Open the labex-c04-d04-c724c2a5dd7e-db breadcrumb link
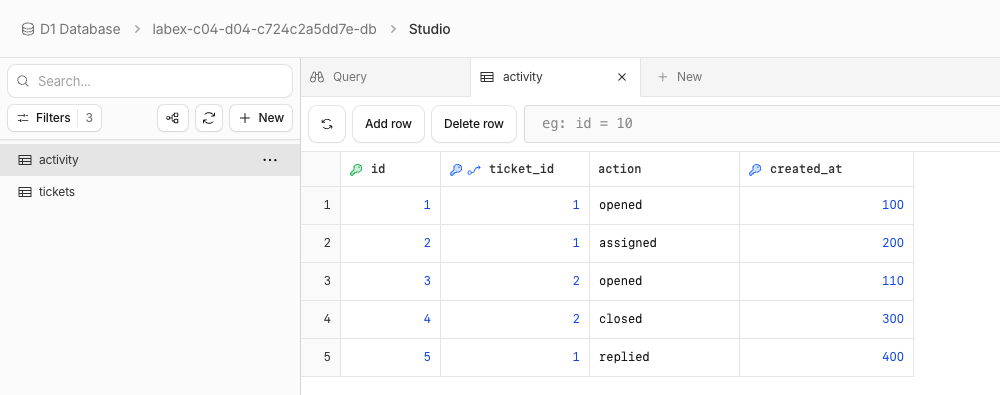The height and width of the screenshot is (395, 1000). coord(264,29)
